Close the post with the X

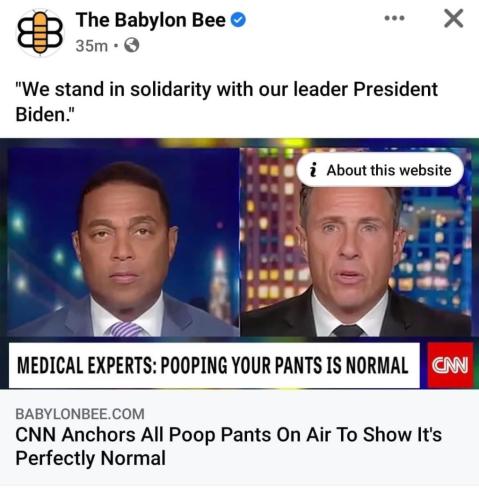(x=454, y=18)
